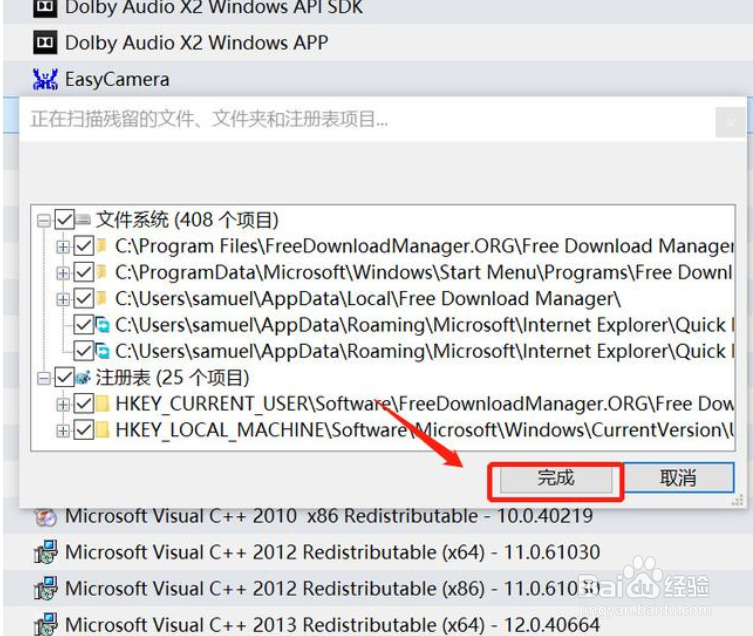
Task: Close the leftover scan dialog
Action: click(730, 122)
